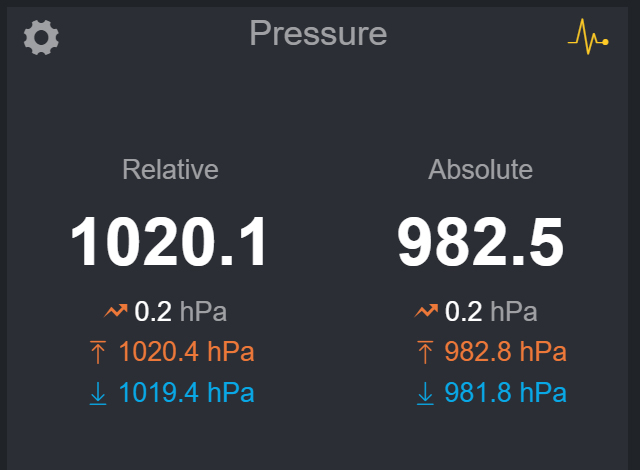
Task: Click the Relative label
Action: [x=171, y=169]
